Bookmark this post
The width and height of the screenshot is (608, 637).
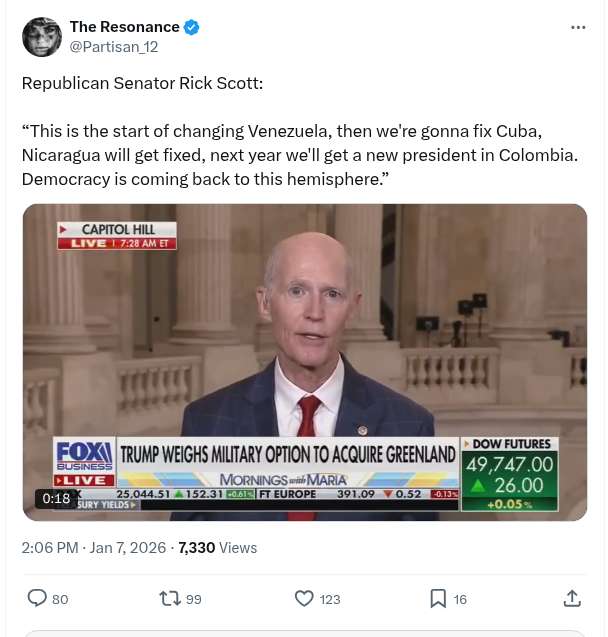(438, 599)
